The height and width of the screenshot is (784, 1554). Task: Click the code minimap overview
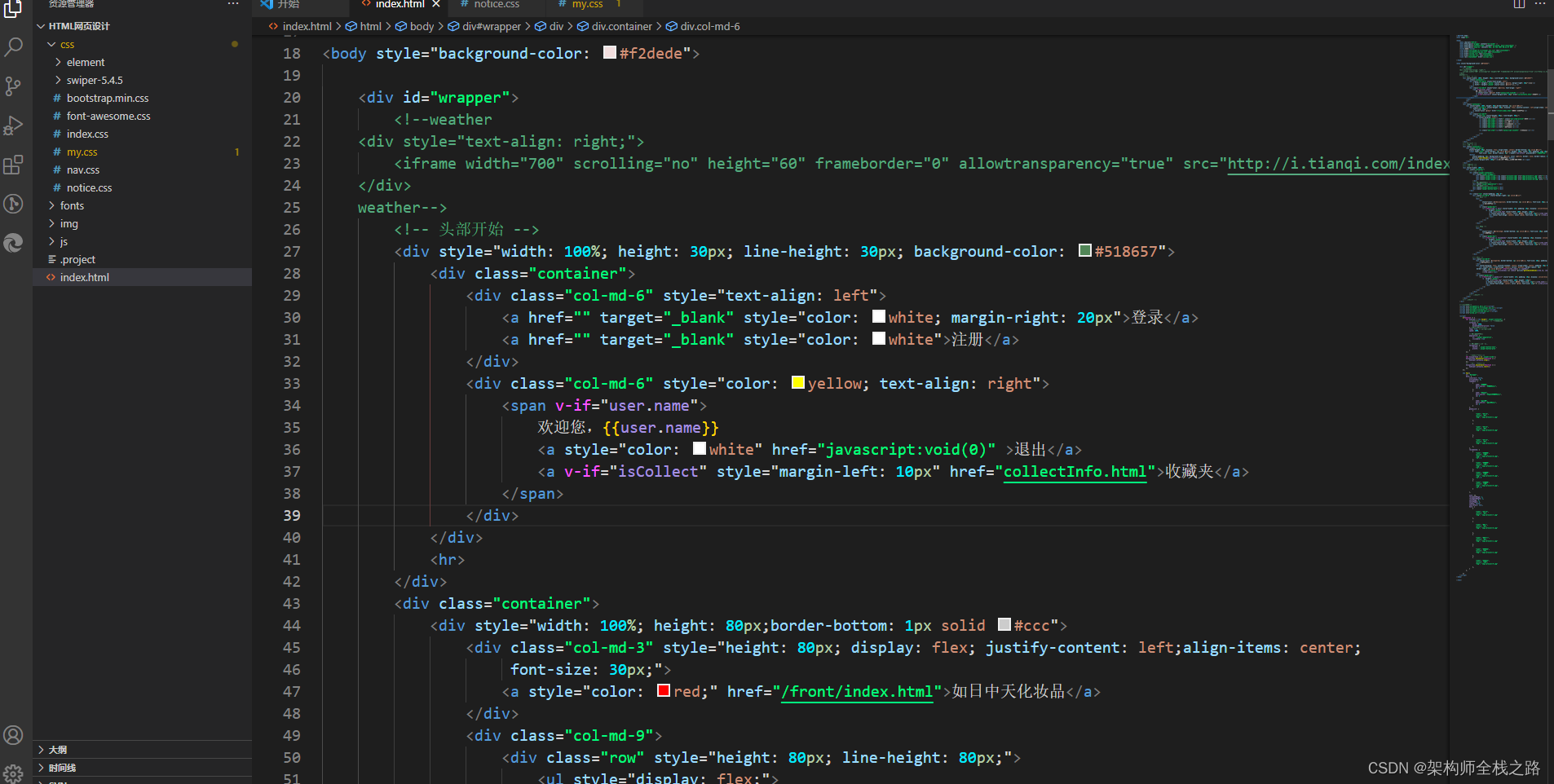[1500, 310]
